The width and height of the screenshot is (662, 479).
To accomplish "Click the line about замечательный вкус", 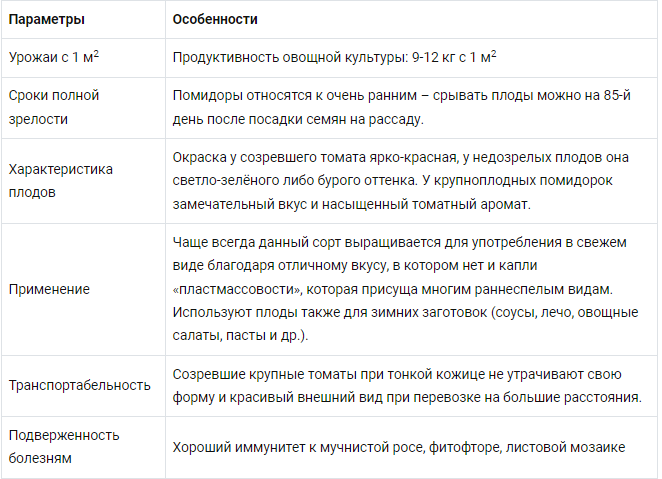I will pyautogui.click(x=351, y=204).
